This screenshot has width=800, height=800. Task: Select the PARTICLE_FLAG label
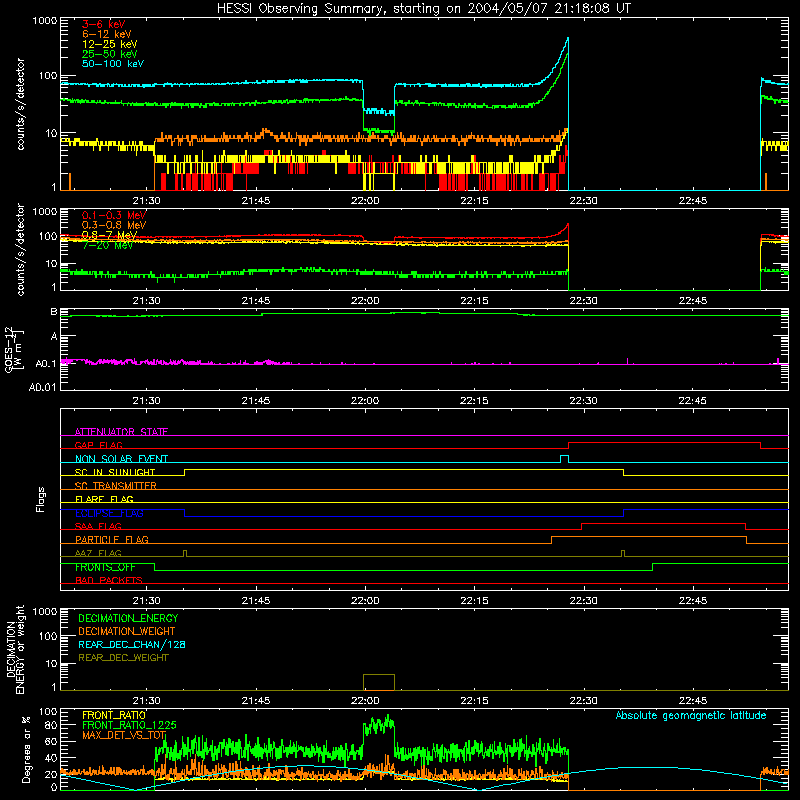coord(112,539)
